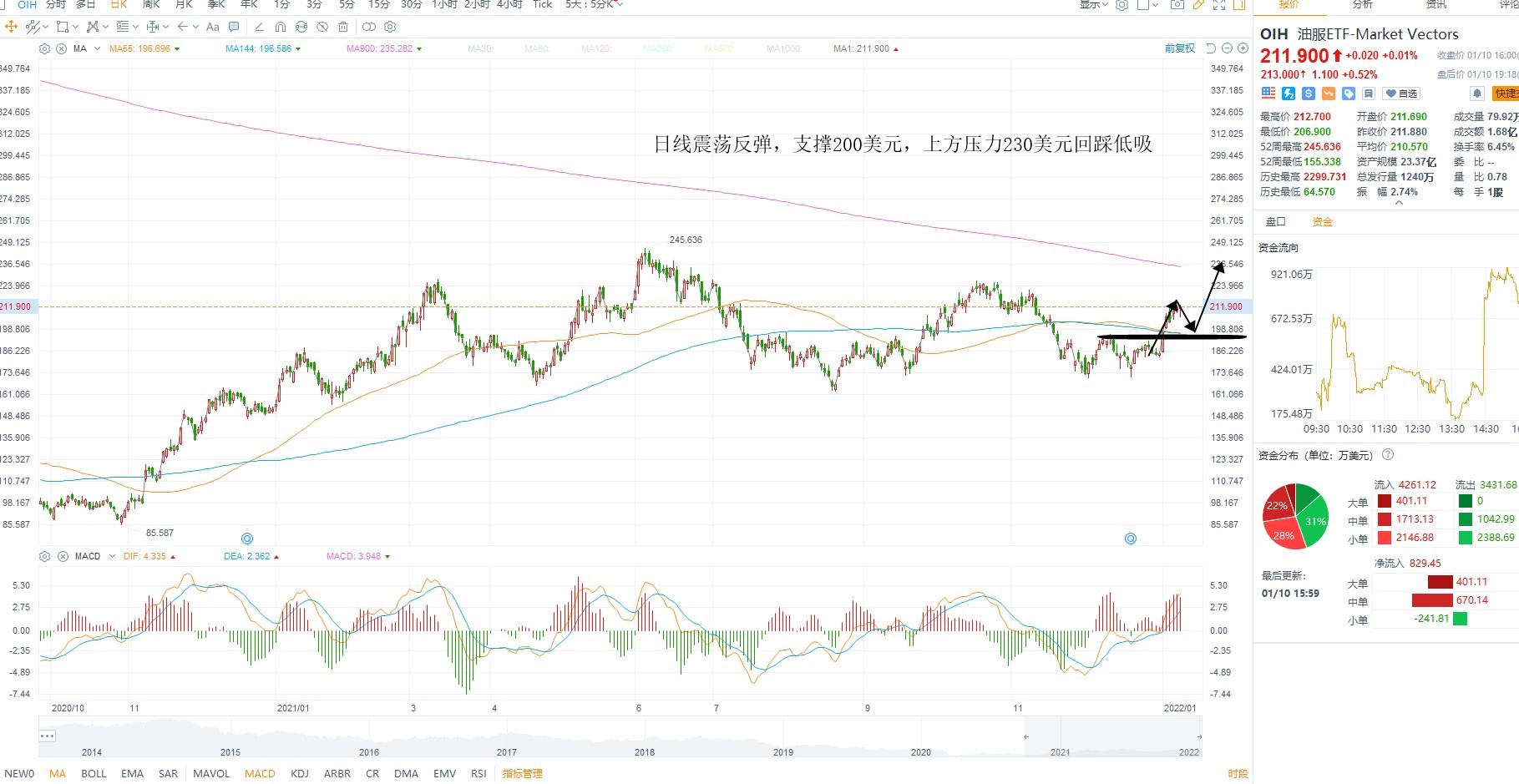Take a chart screenshot with camera icon

(x=1177, y=4)
